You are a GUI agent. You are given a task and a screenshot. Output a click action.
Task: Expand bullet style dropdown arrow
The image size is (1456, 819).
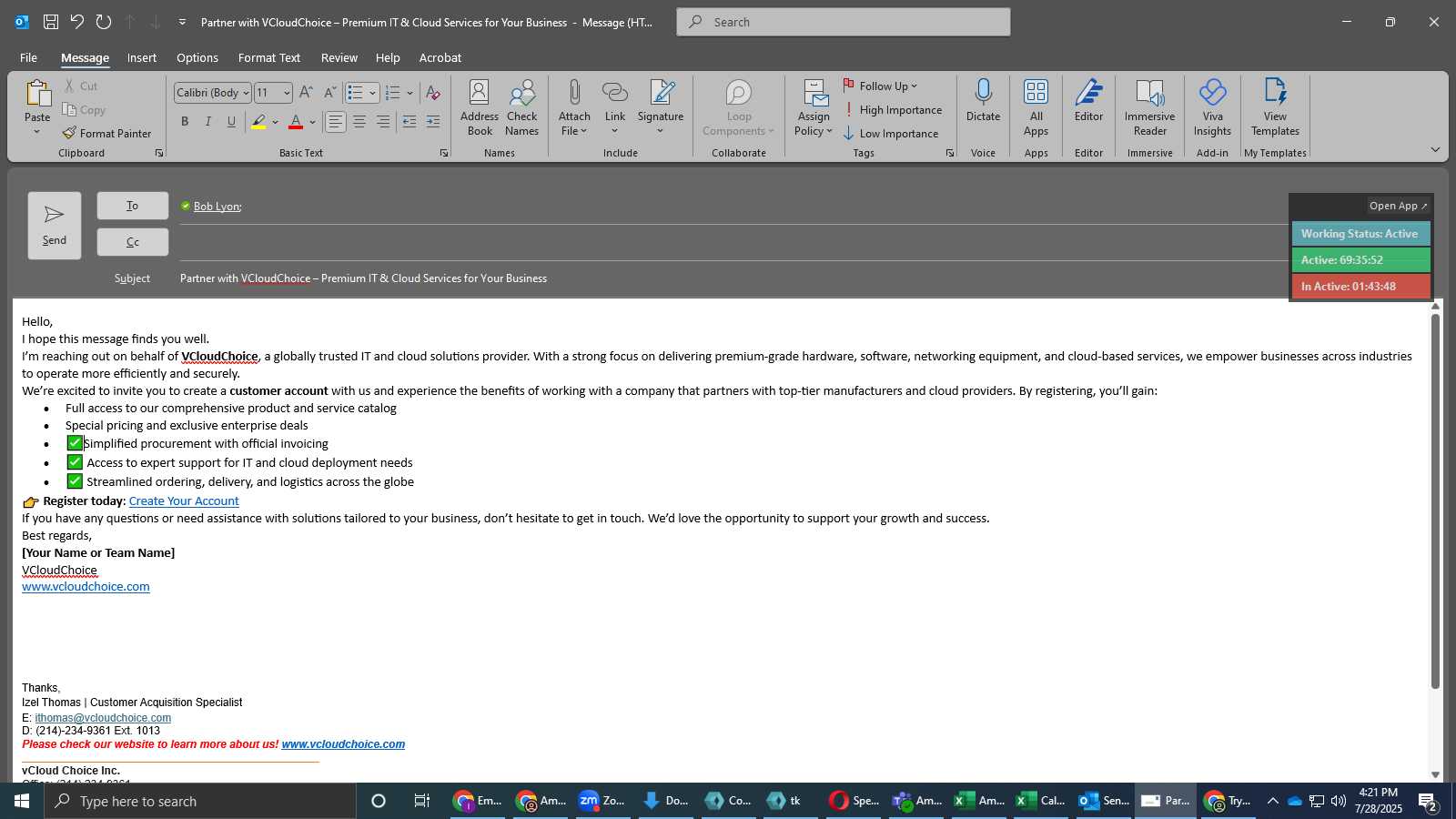pyautogui.click(x=372, y=93)
